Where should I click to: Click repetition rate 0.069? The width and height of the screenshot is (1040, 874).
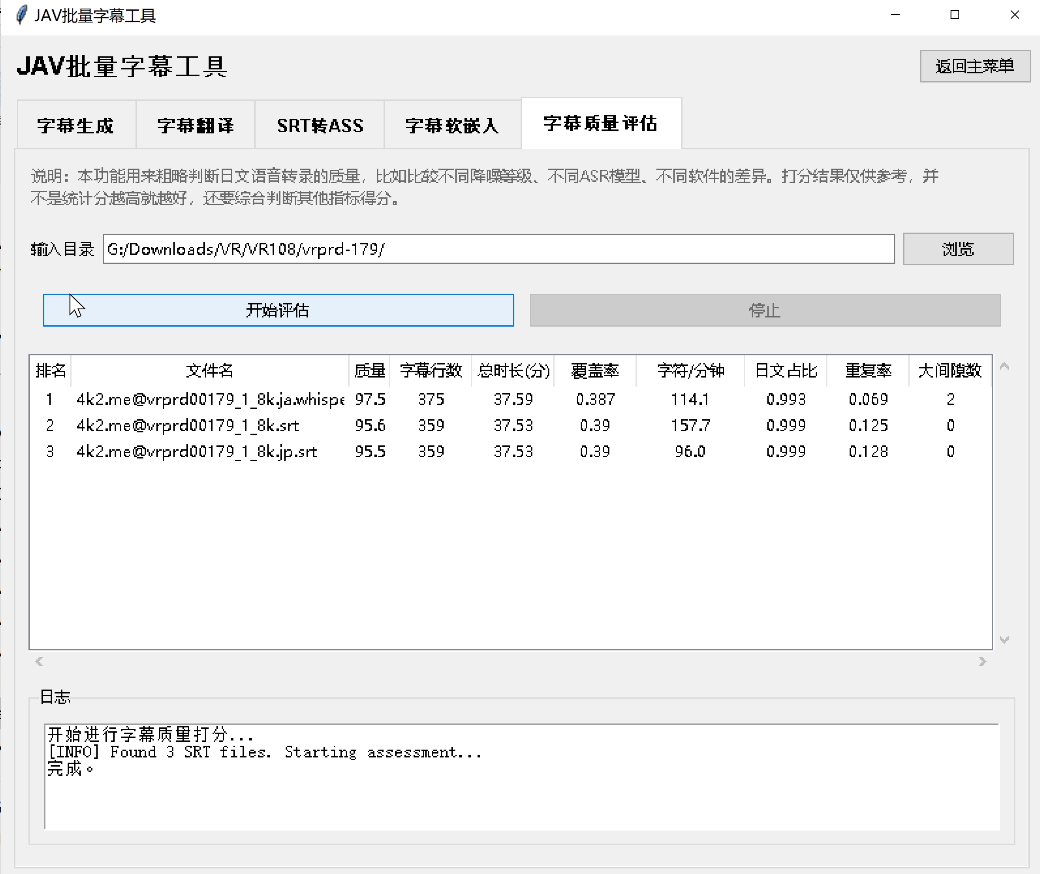pyautogui.click(x=868, y=399)
